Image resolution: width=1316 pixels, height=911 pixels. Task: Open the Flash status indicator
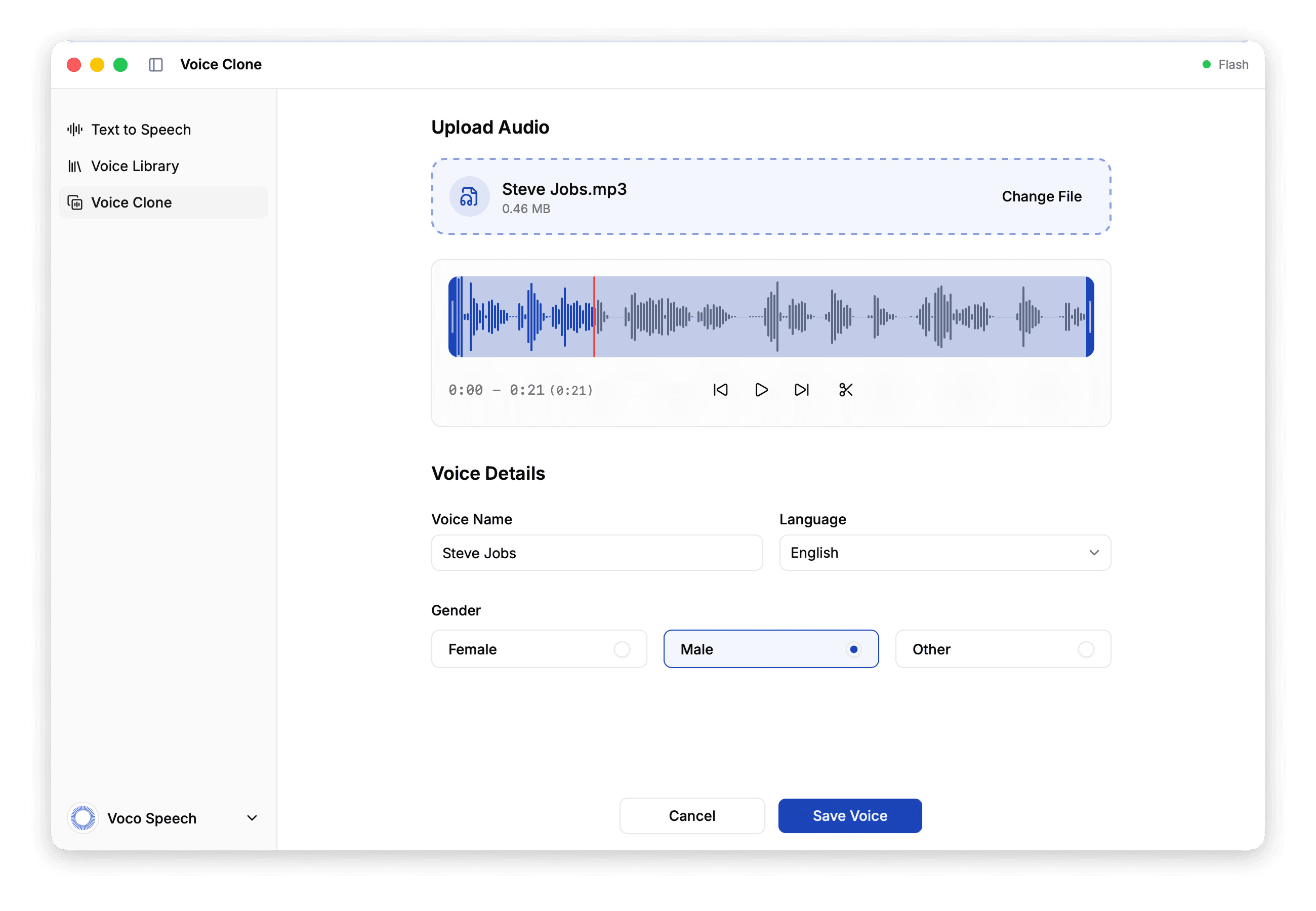click(1225, 64)
